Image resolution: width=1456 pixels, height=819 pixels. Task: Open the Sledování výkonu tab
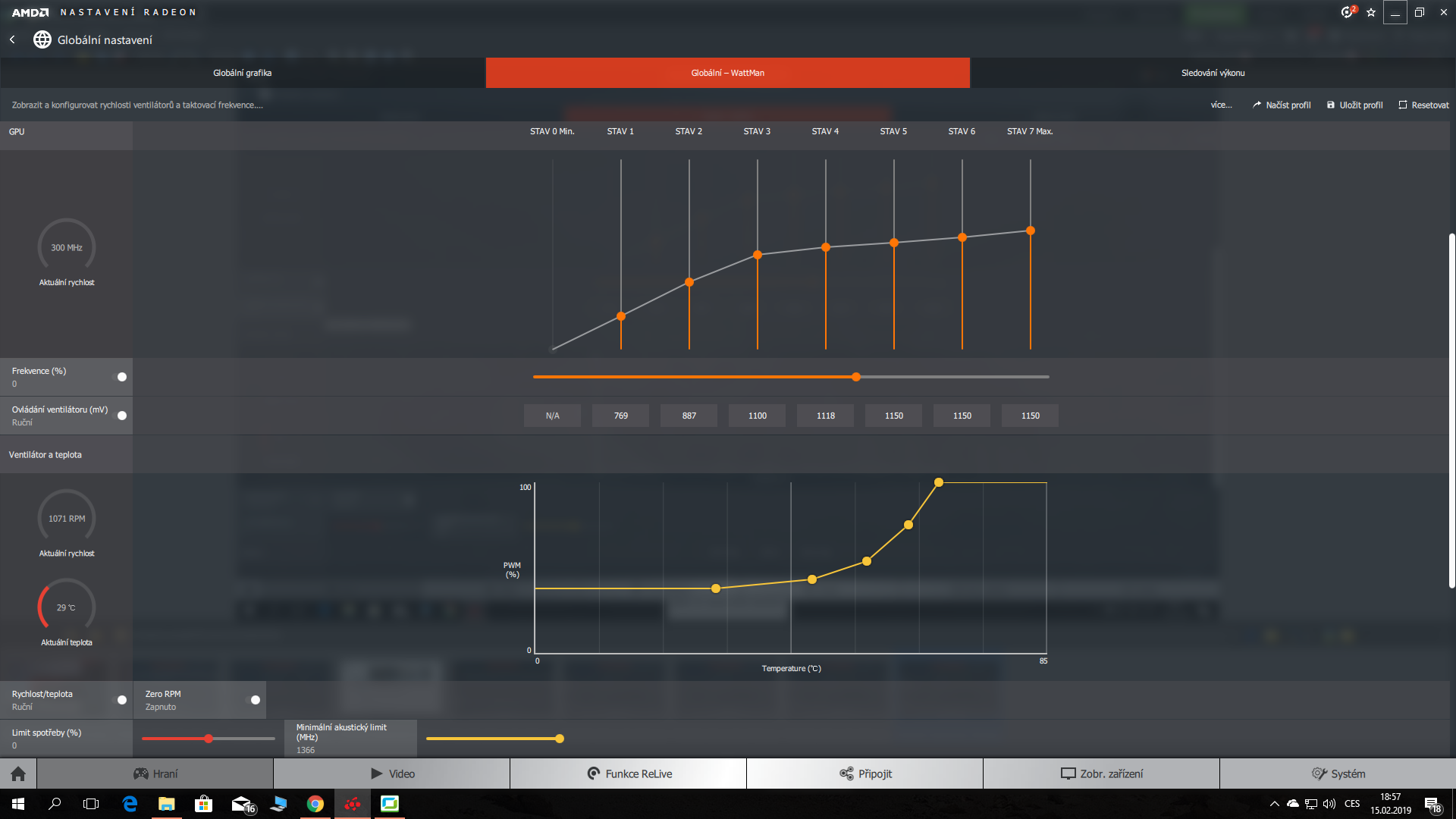pos(1213,73)
